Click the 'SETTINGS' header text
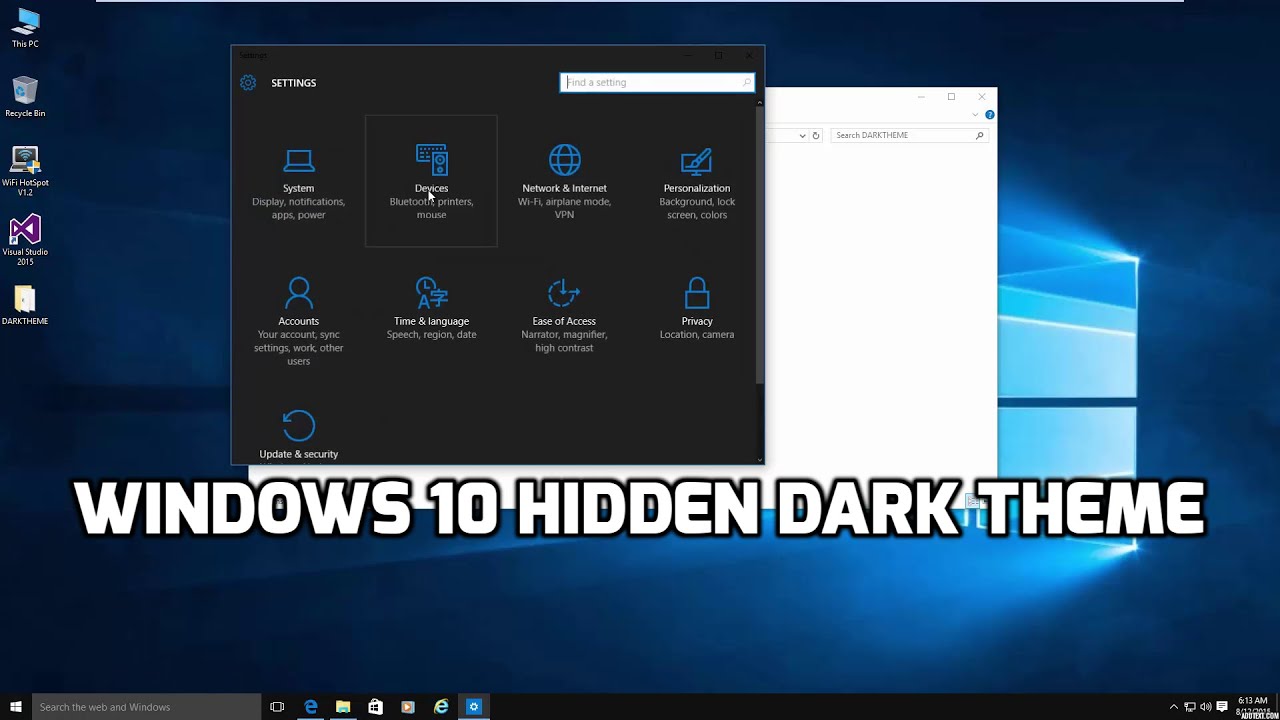 [293, 83]
